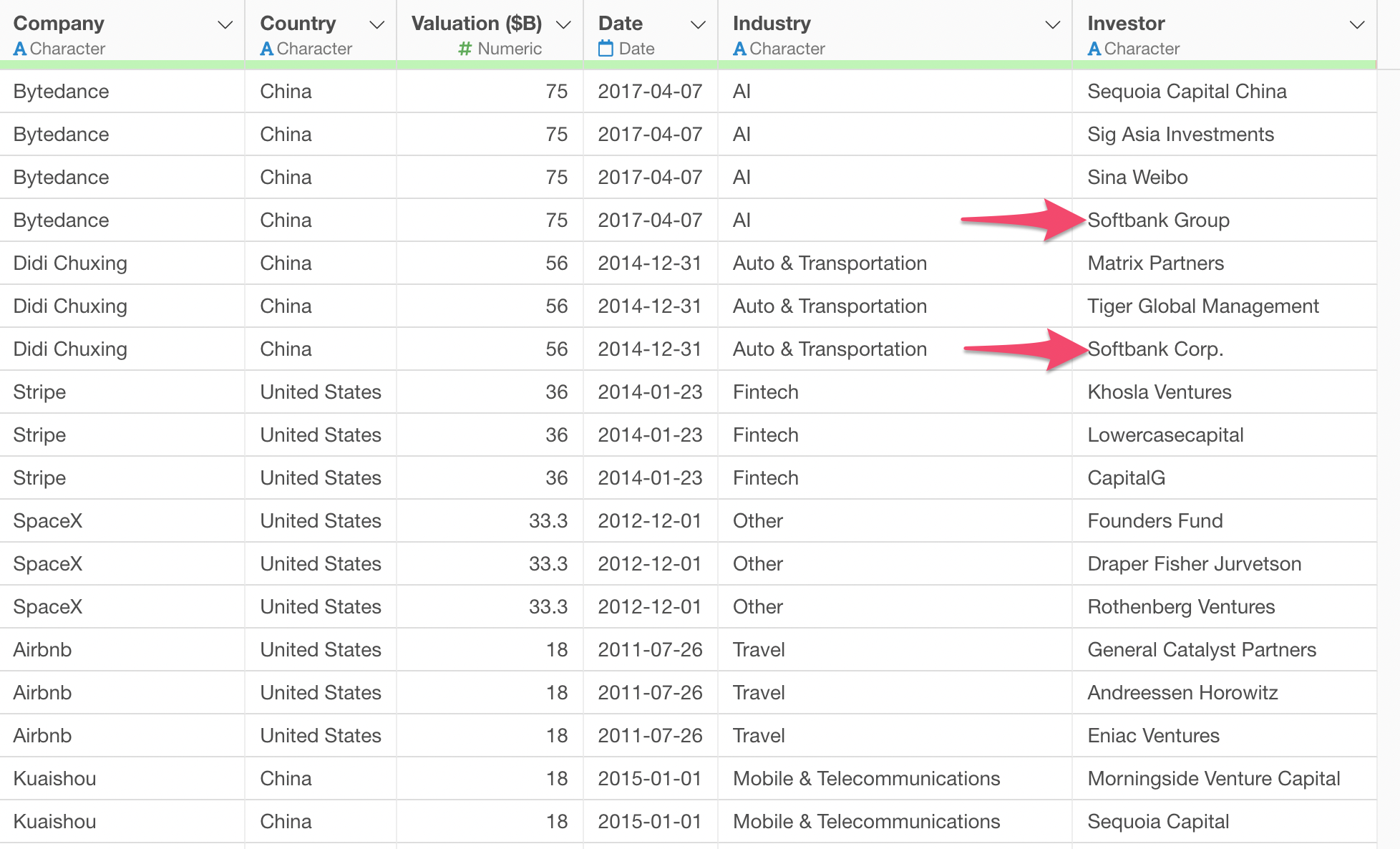Click the Company column header title

coord(59,23)
